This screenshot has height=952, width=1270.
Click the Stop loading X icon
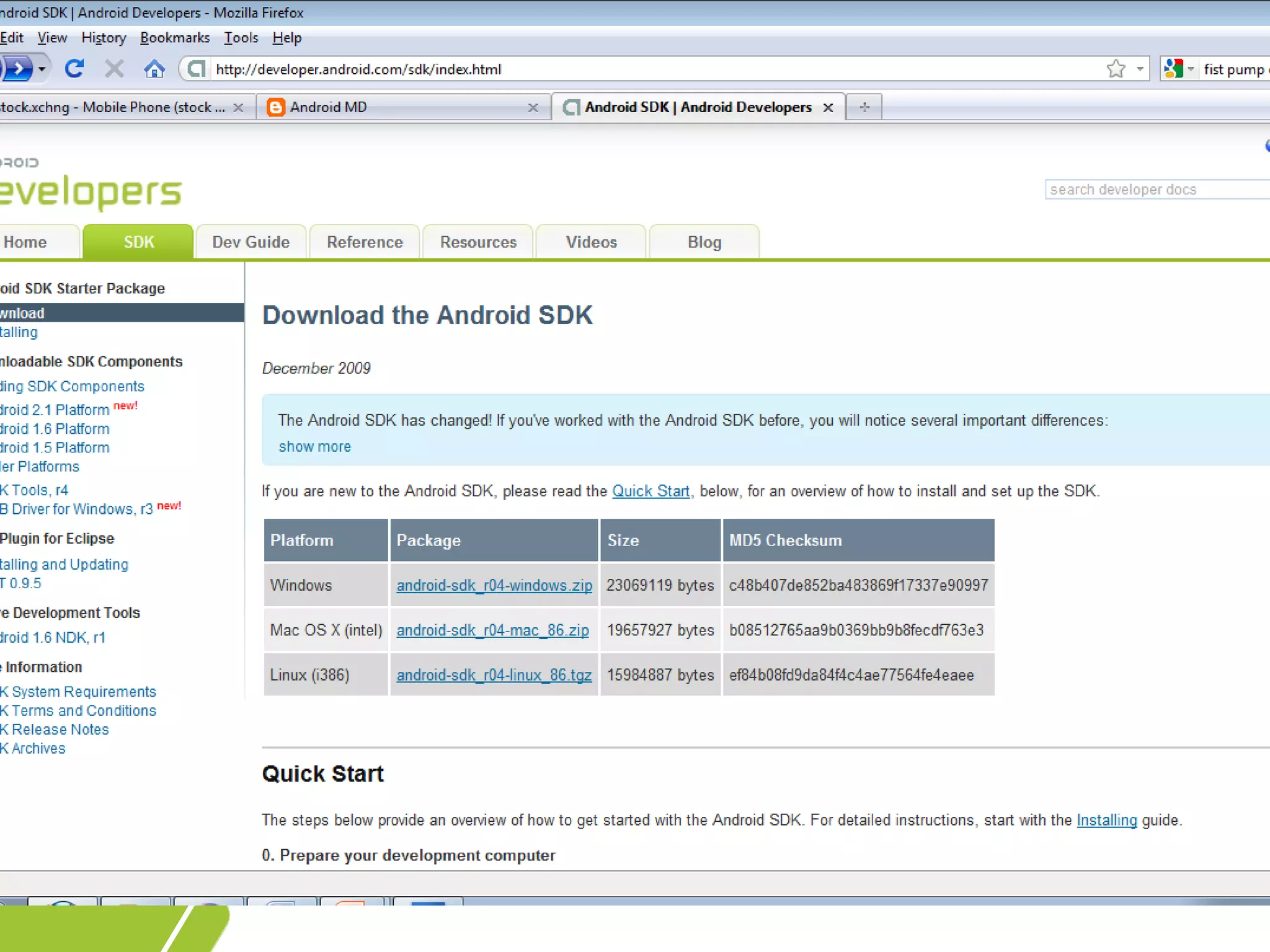coord(114,69)
